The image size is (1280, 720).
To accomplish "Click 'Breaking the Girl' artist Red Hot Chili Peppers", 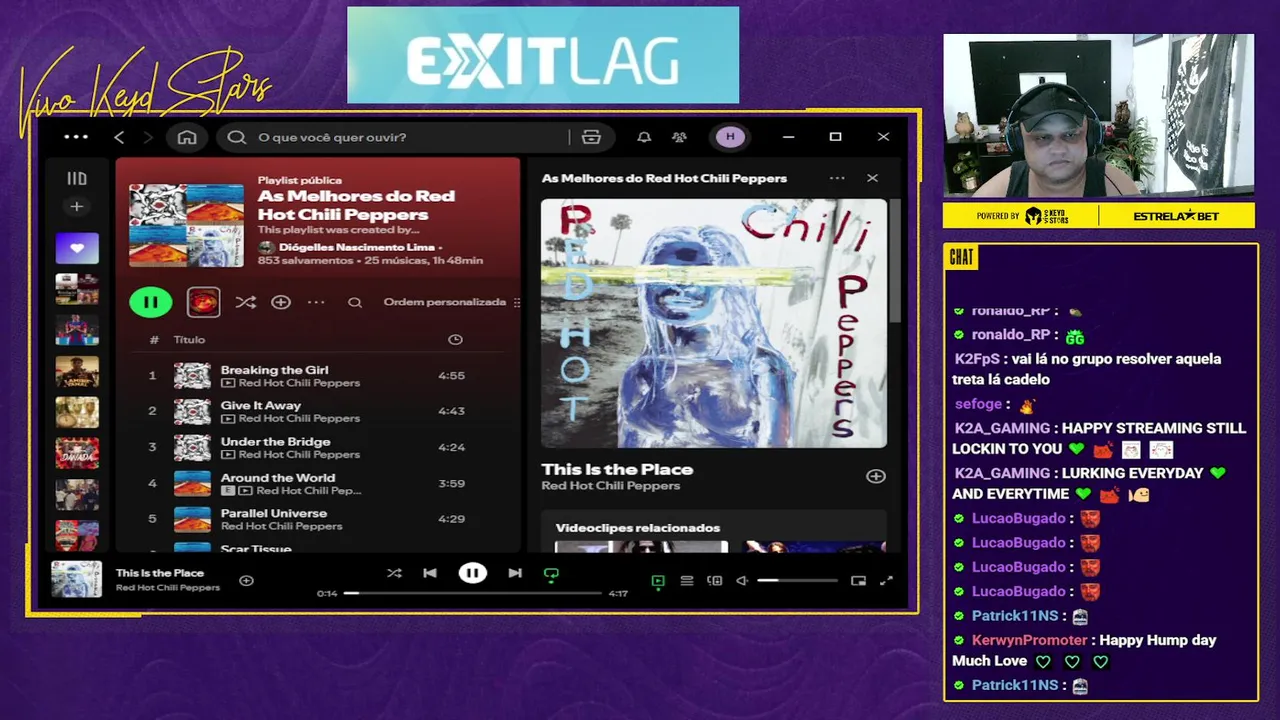I will (x=299, y=383).
